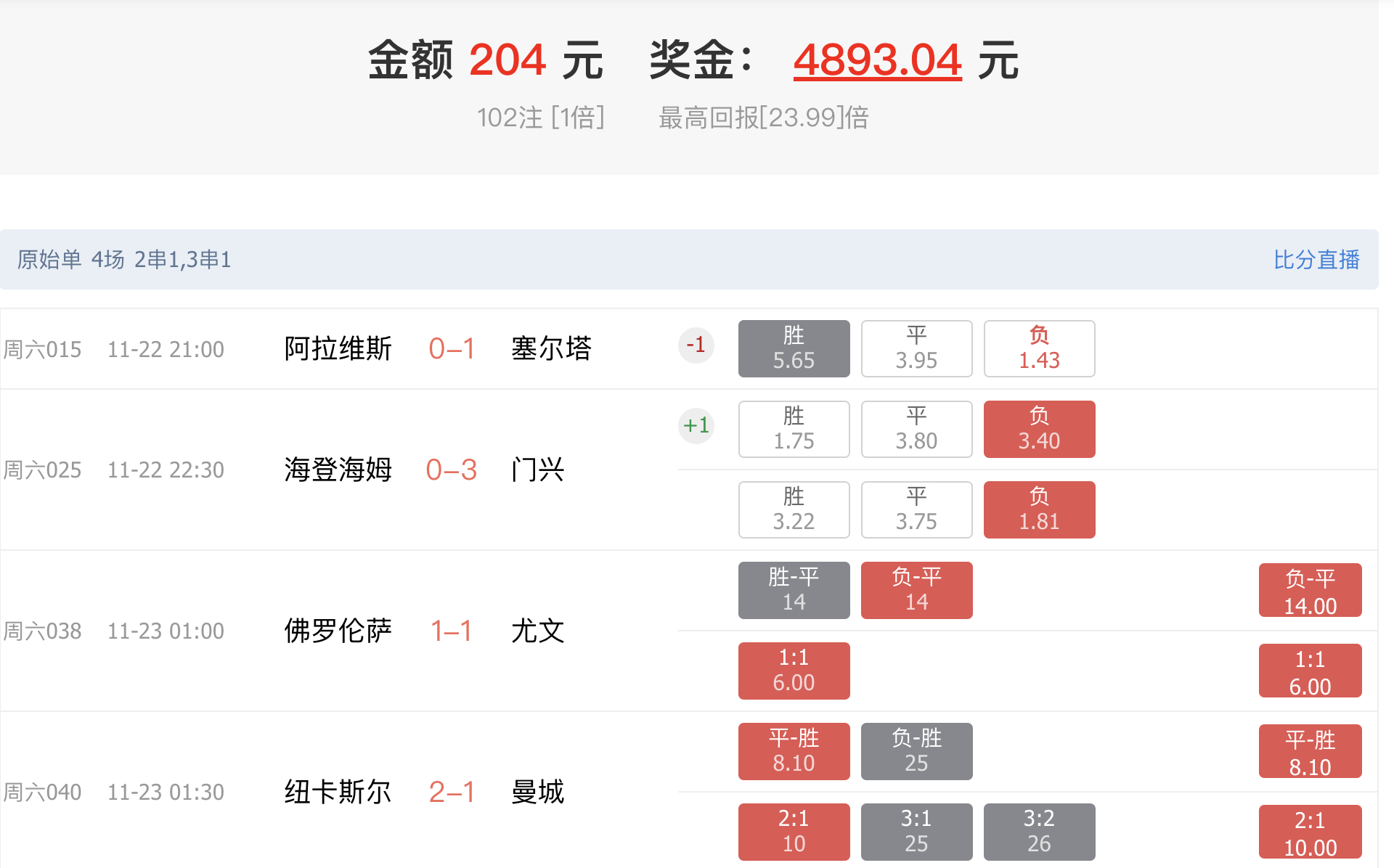Select 负-胜 25 for 周六040
The height and width of the screenshot is (868, 1394).
pos(916,751)
